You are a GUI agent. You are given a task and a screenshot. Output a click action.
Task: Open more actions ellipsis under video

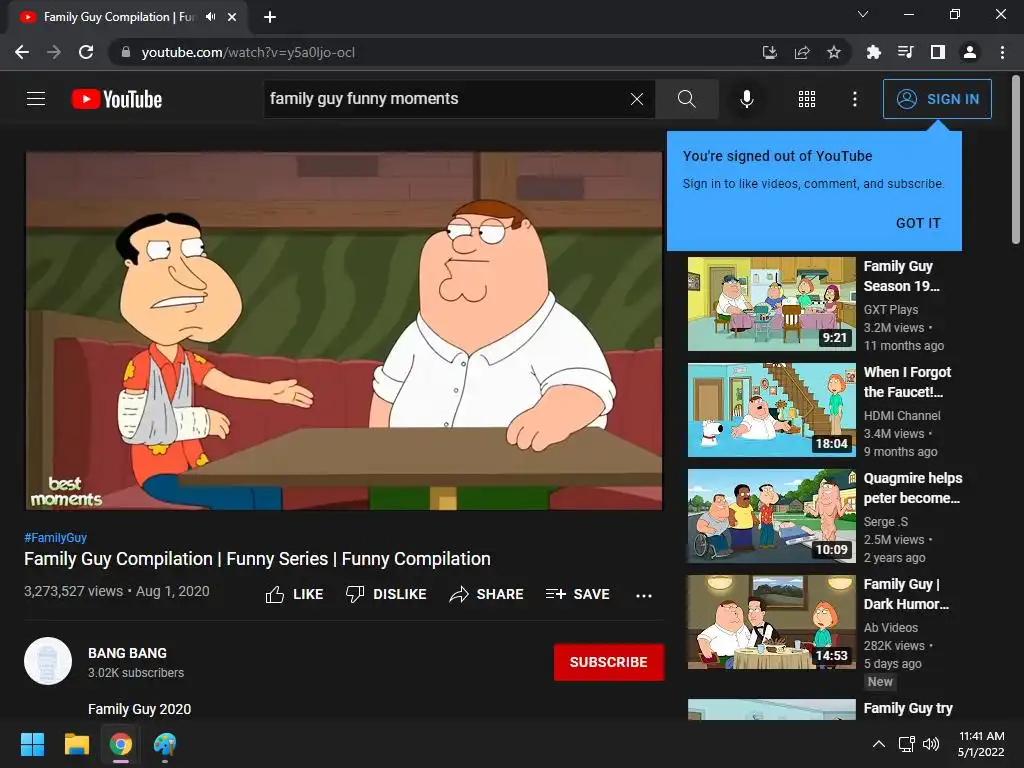644,595
